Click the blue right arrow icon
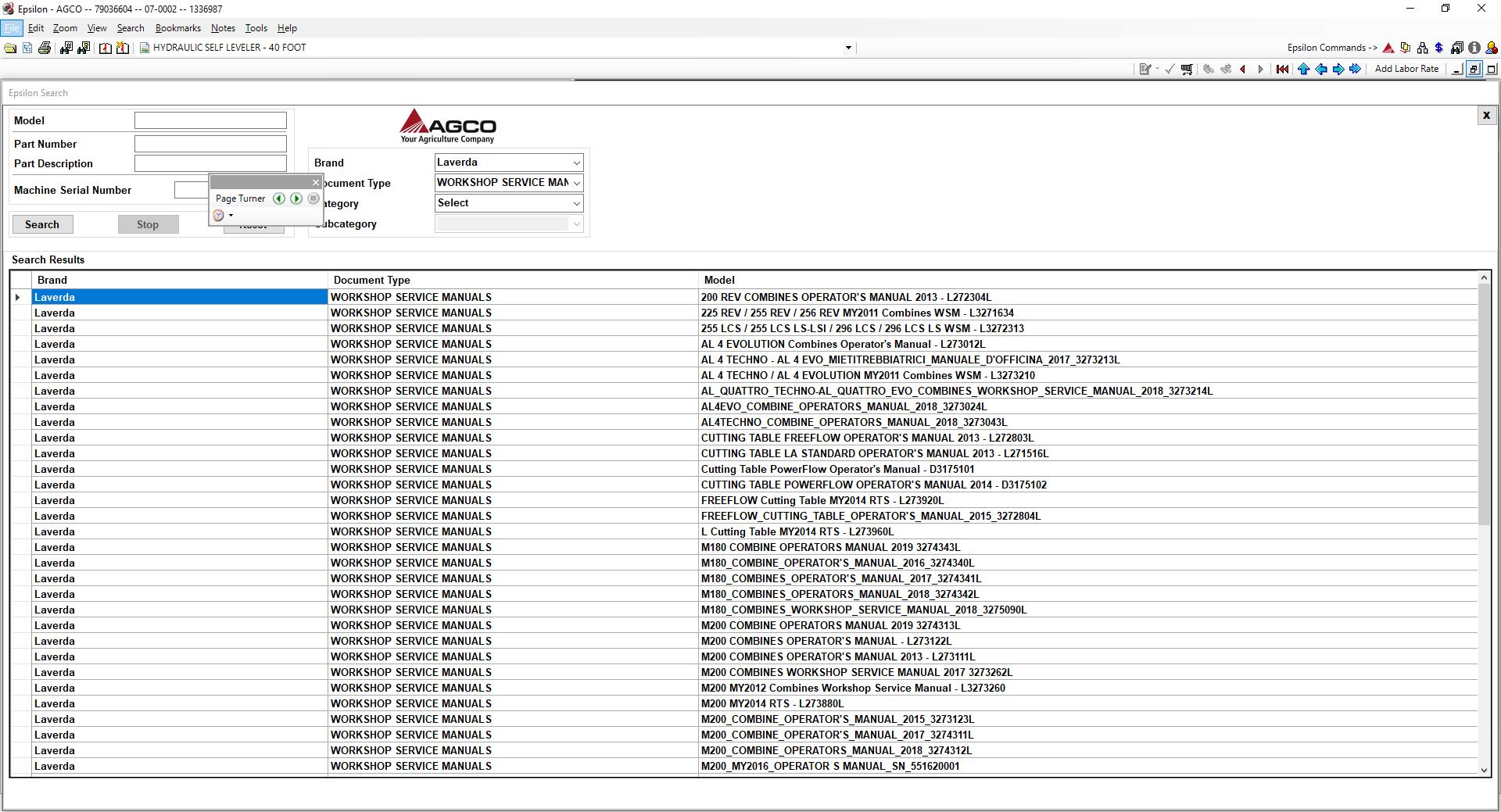Viewport: 1501px width, 812px height. [x=1338, y=70]
